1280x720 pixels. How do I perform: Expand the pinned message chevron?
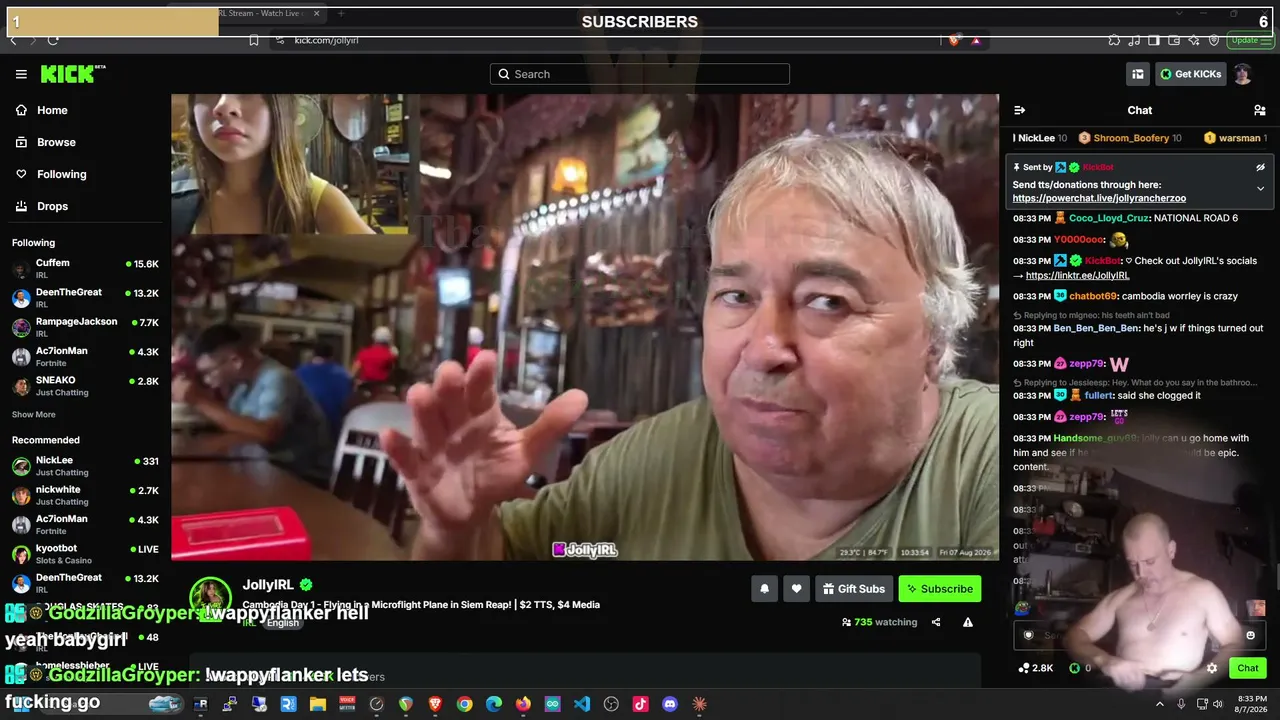coord(1260,188)
